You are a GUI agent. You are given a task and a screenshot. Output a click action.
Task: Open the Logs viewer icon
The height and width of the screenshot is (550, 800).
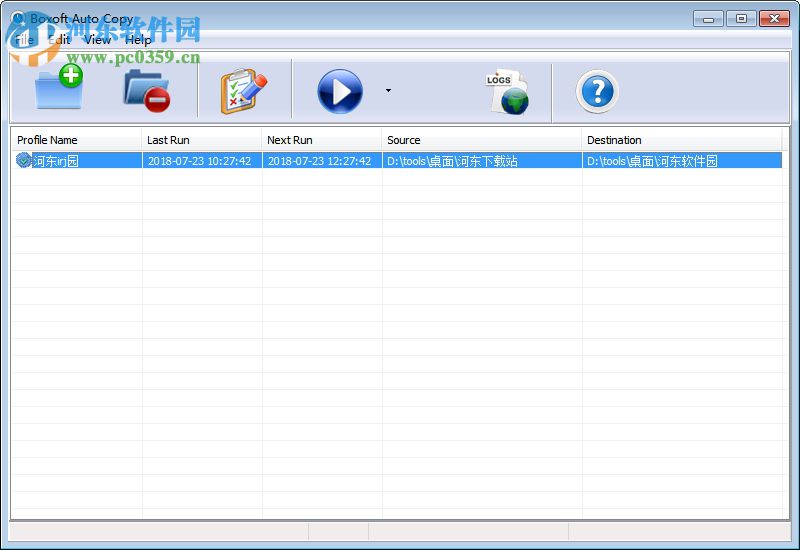tap(507, 91)
